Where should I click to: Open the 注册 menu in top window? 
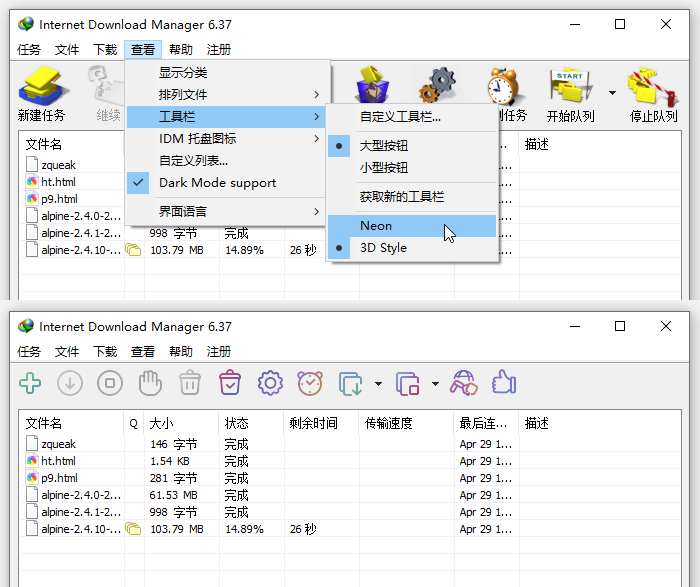(x=219, y=50)
